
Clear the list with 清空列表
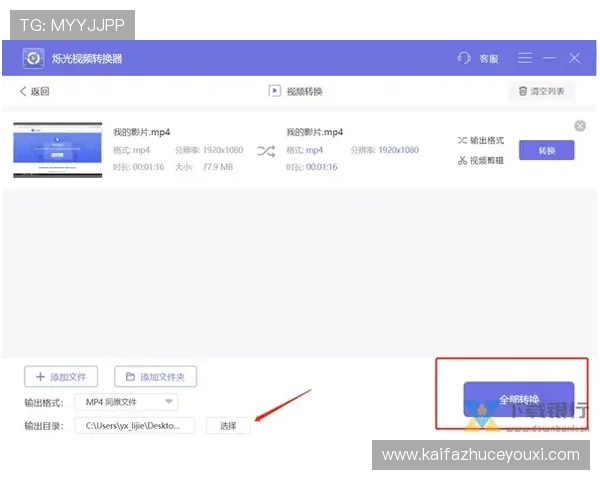pos(541,91)
